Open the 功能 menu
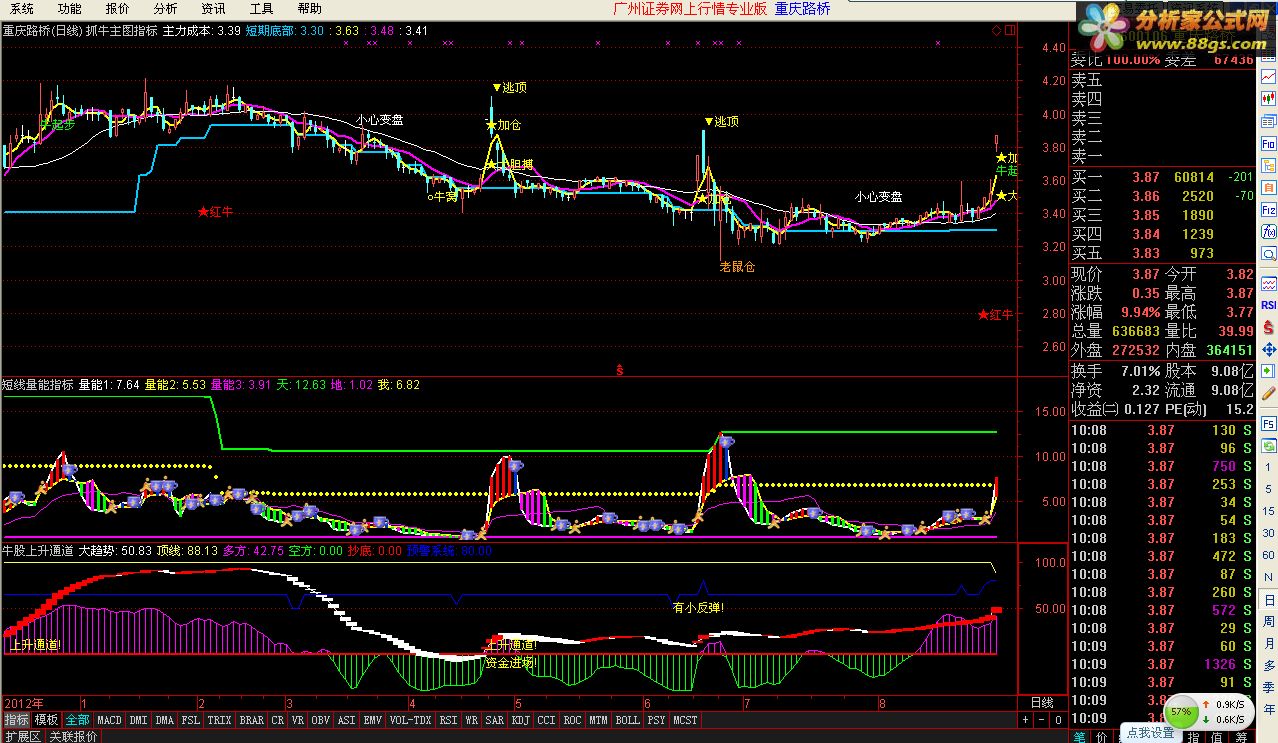 (x=69, y=8)
